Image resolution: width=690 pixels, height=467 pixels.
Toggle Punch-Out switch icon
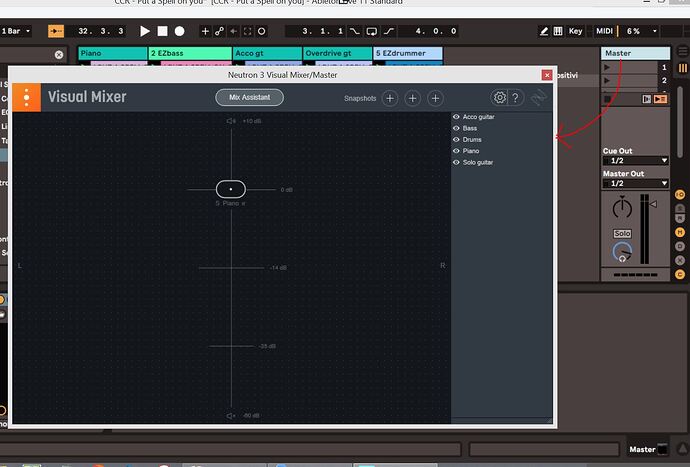click(389, 31)
